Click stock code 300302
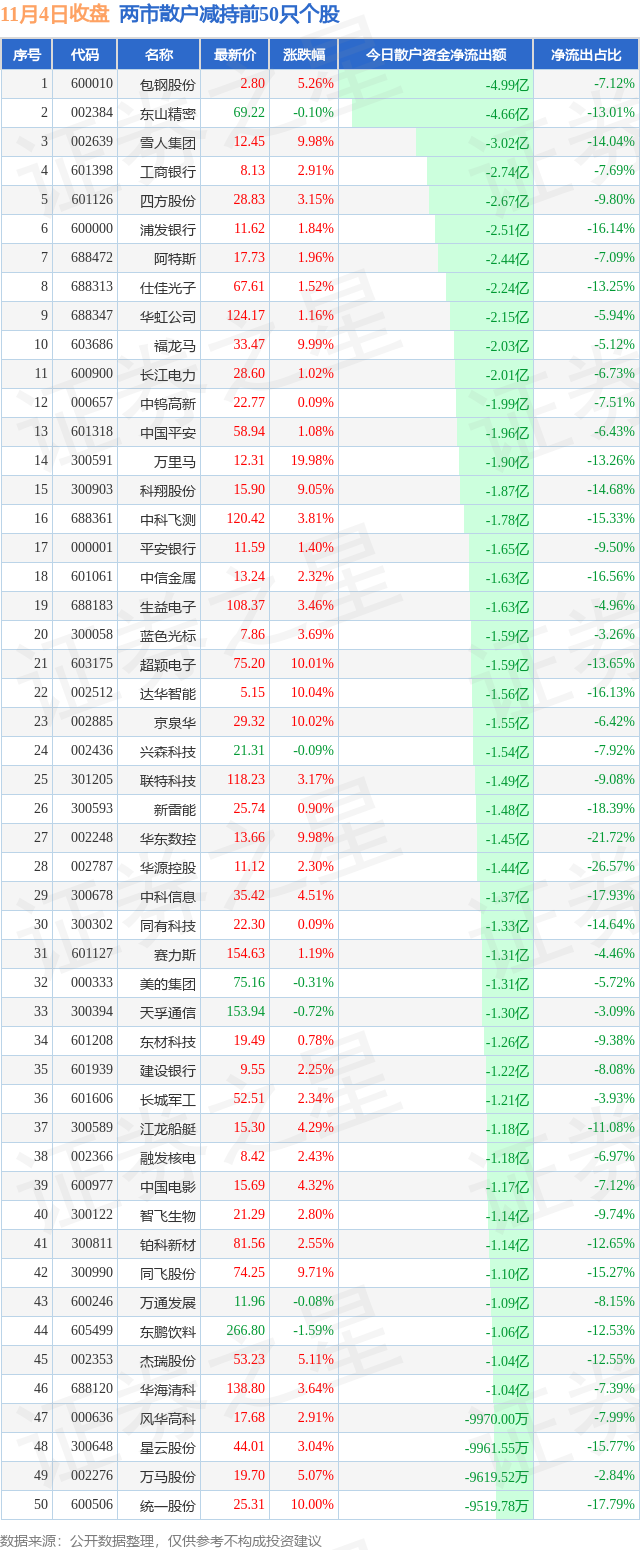The image size is (640, 1550). pos(92,926)
